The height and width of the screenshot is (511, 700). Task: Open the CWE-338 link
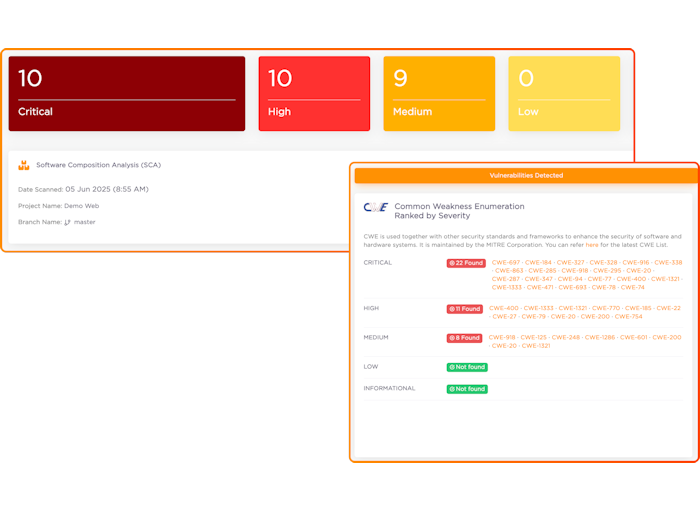(x=668, y=262)
